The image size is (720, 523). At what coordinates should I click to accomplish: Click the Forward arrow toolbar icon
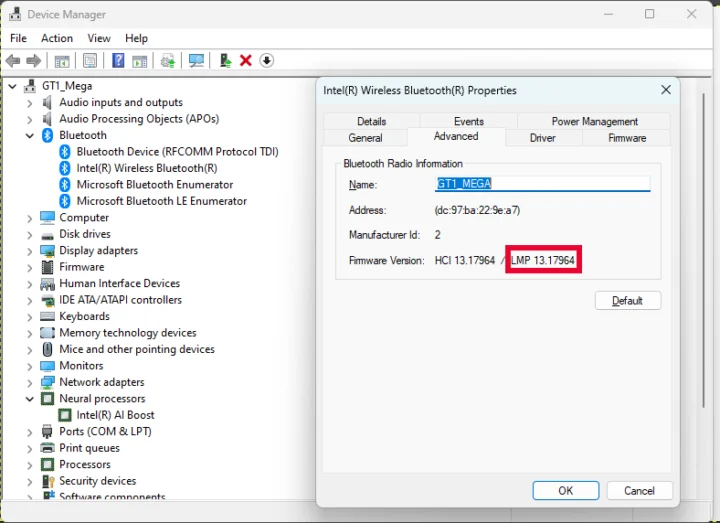pos(34,61)
